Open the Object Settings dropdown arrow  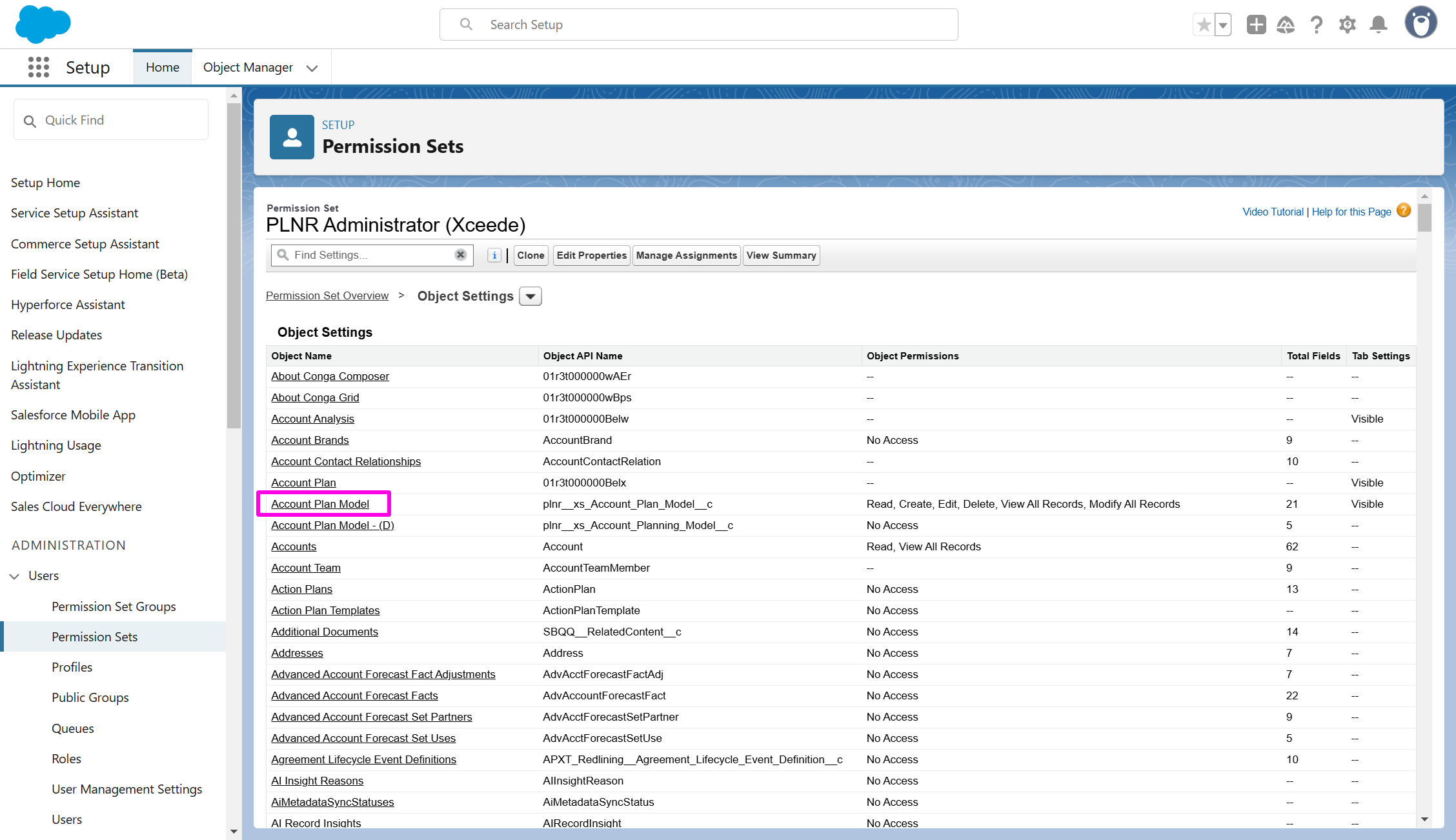tap(531, 296)
